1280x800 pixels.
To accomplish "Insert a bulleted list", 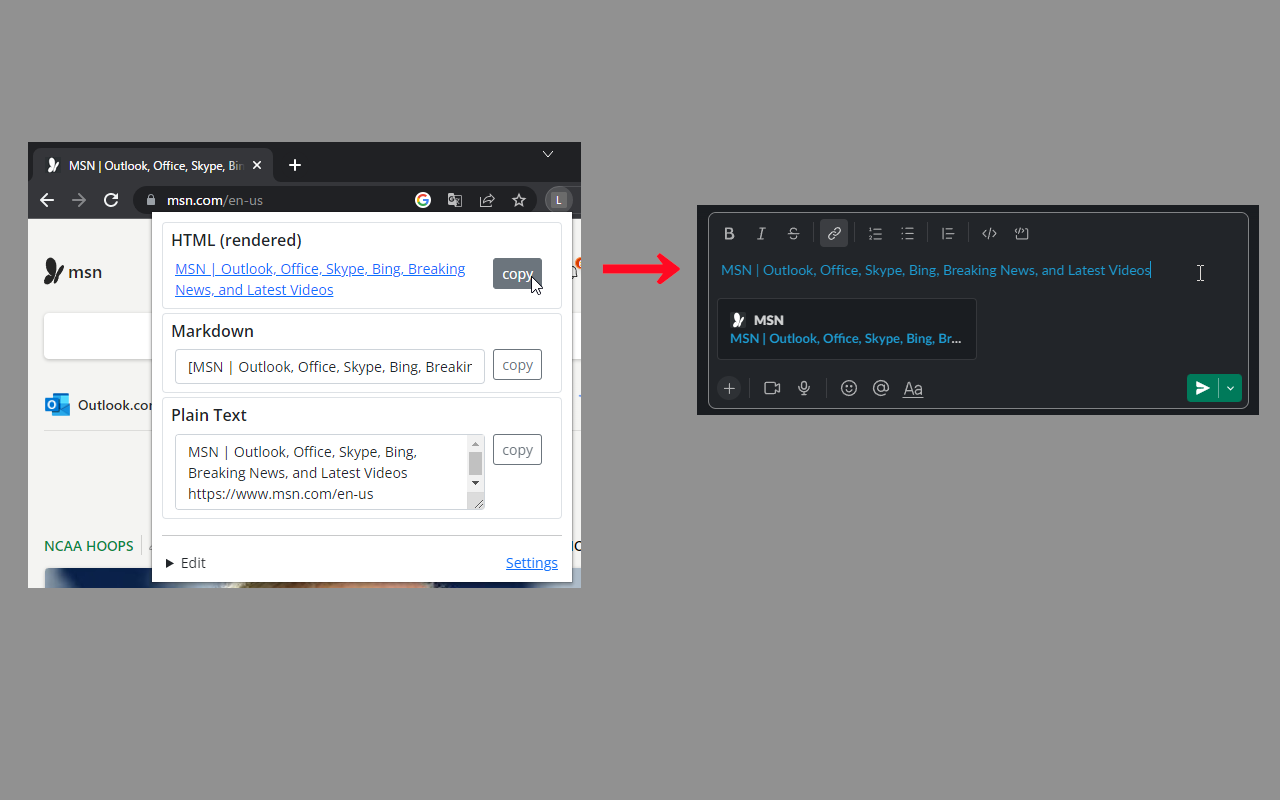I will (x=907, y=233).
